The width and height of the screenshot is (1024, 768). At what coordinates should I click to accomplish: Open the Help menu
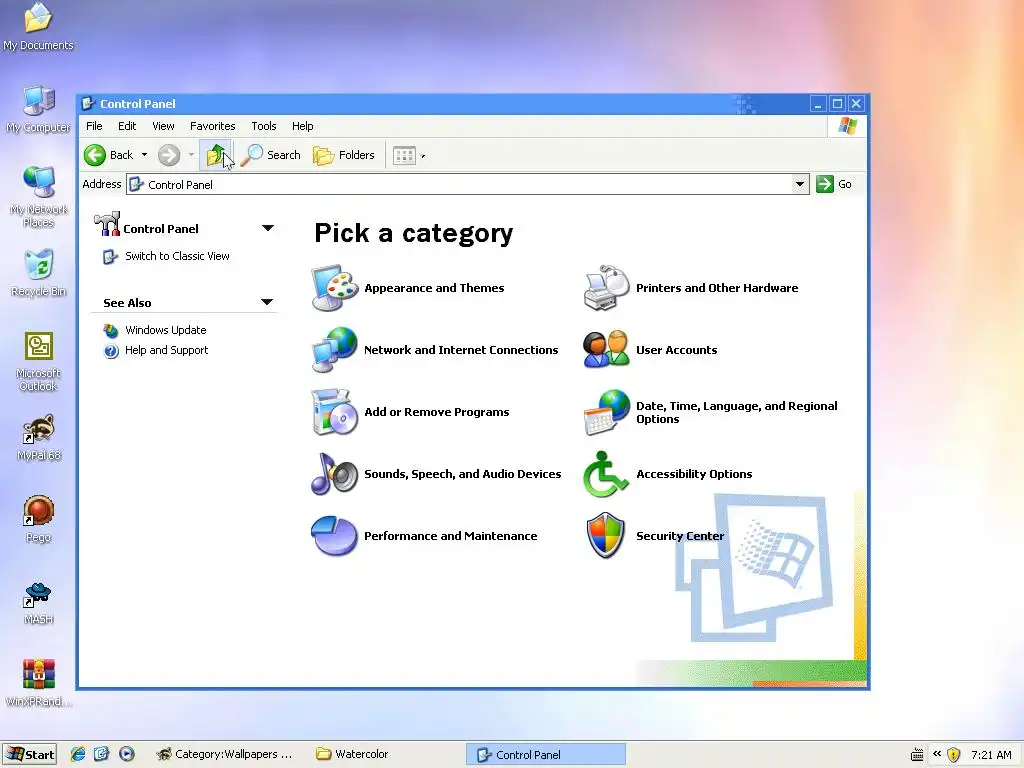point(302,126)
